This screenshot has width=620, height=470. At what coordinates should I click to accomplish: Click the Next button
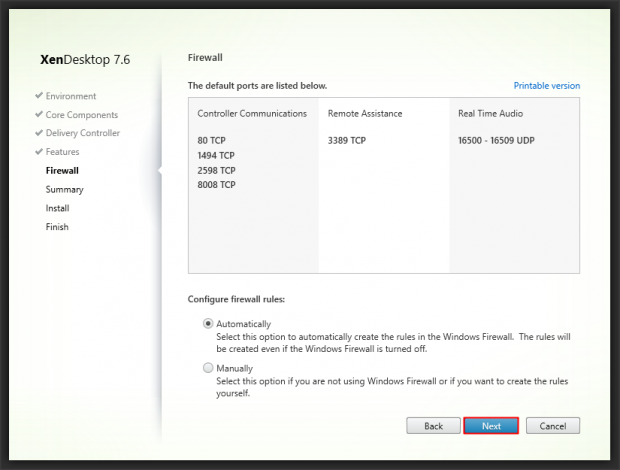pos(491,426)
